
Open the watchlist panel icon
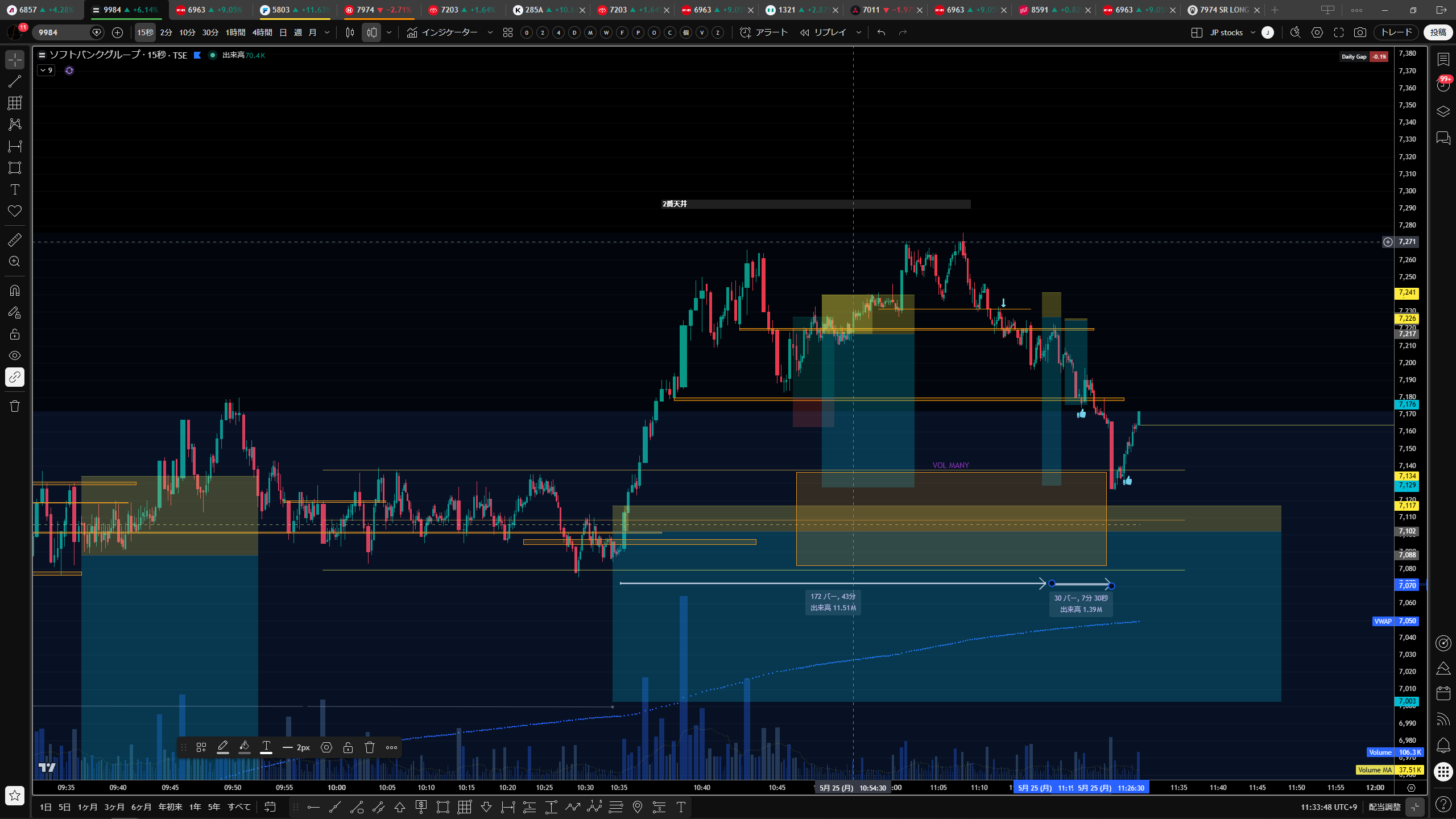pyautogui.click(x=1443, y=59)
